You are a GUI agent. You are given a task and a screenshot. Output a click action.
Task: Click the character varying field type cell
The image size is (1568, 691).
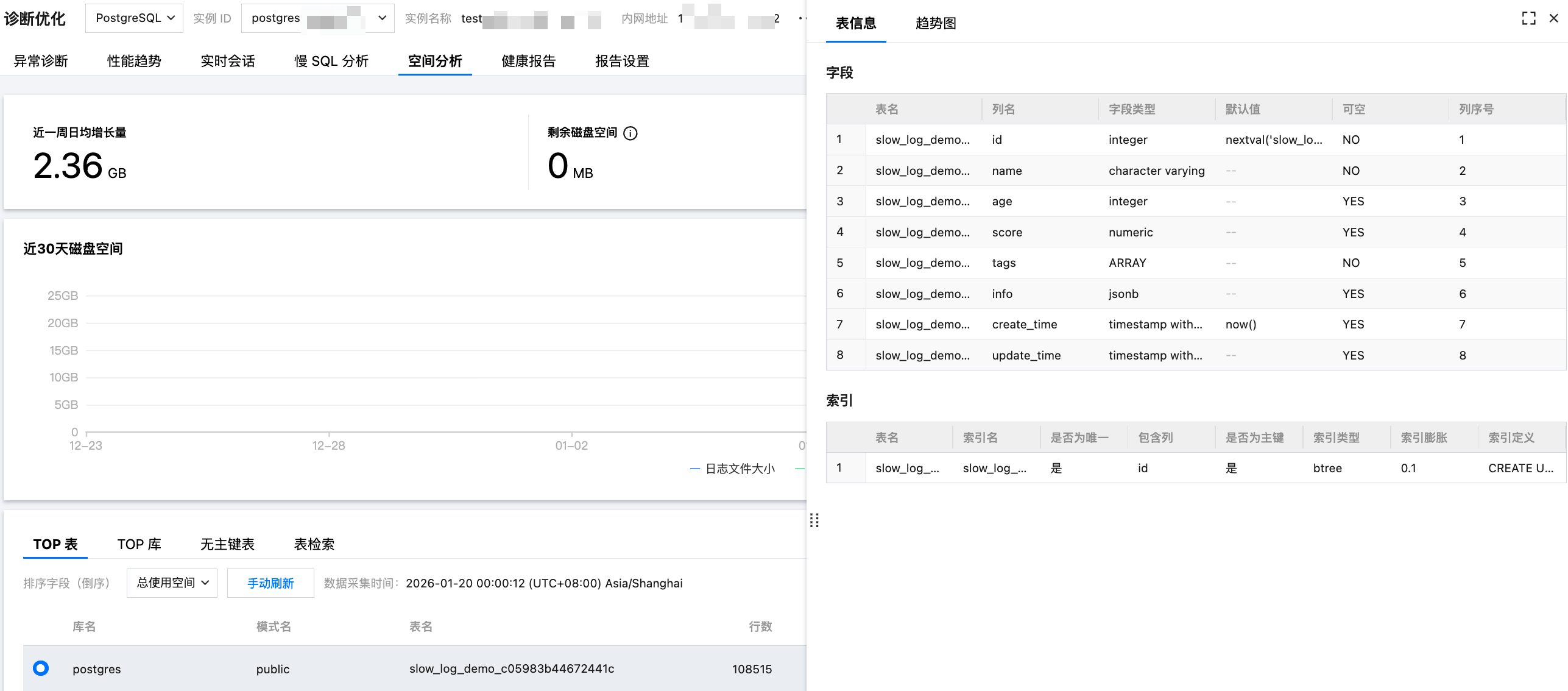point(1157,171)
